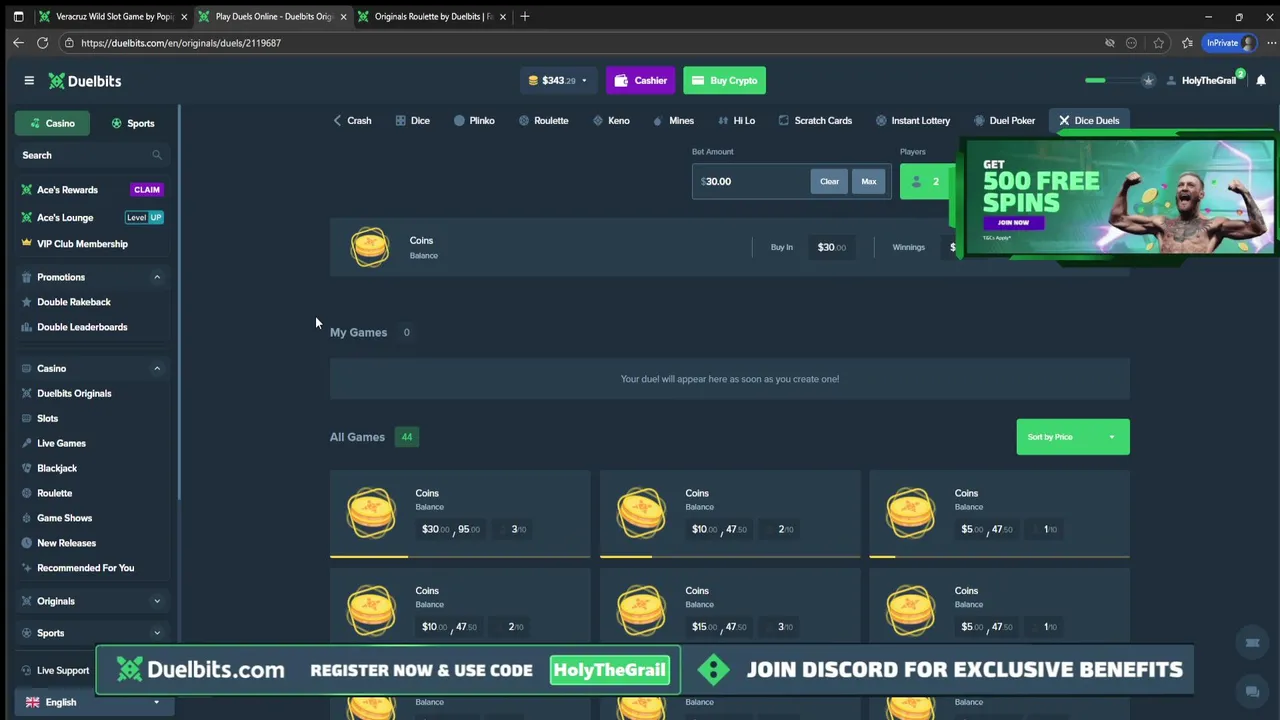Set bet amount to Max
Viewport: 1280px width, 720px height.
pyautogui.click(x=868, y=181)
